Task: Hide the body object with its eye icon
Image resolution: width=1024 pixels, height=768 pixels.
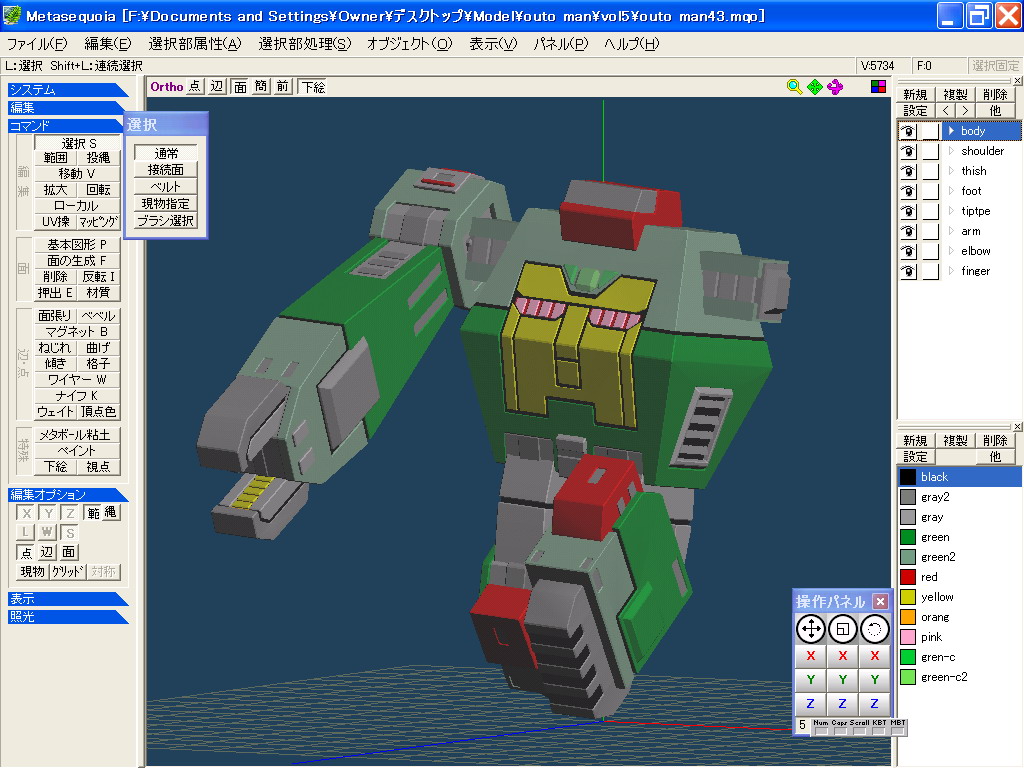Action: coord(908,131)
